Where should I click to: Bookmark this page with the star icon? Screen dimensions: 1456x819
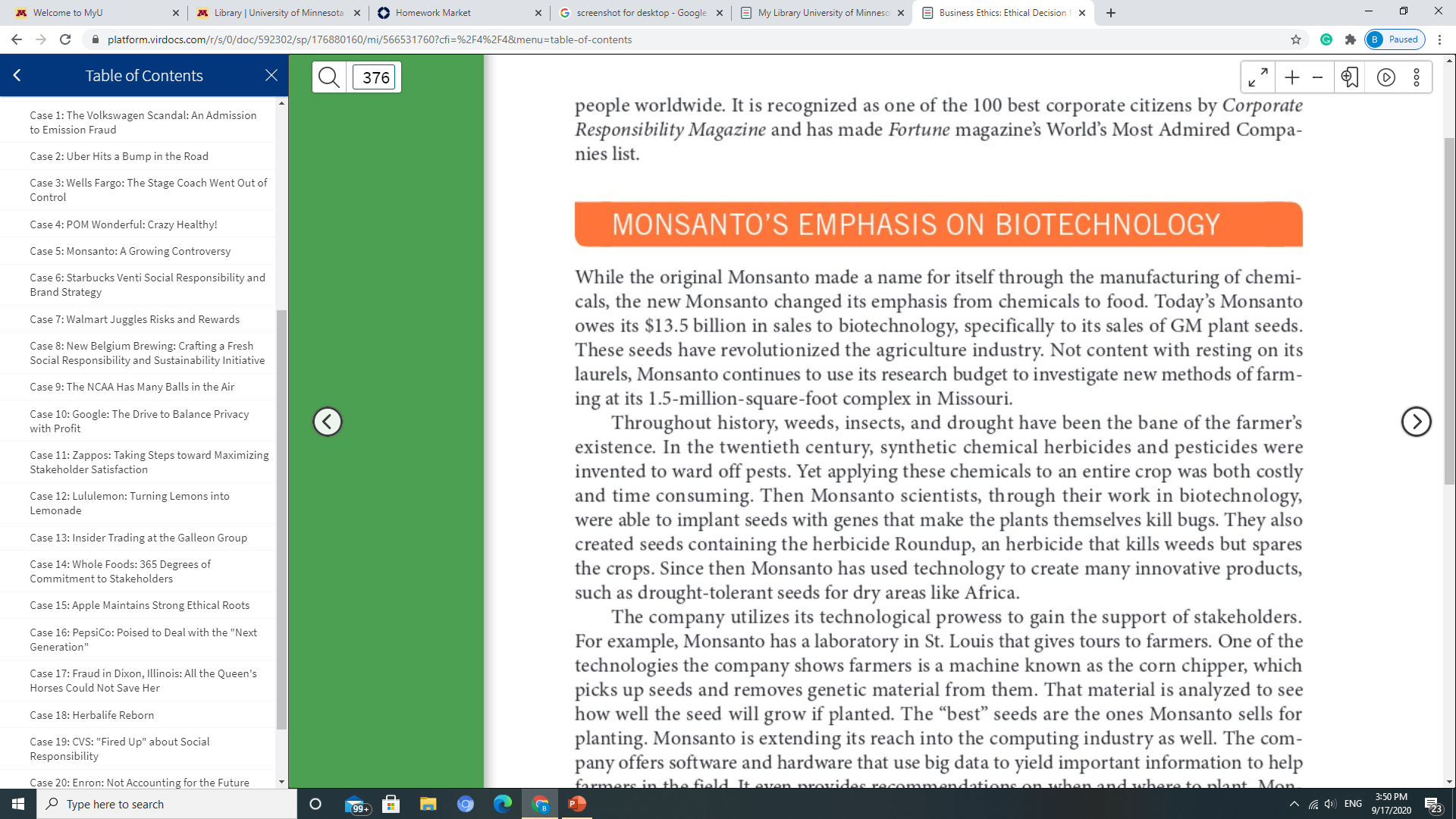point(1296,39)
